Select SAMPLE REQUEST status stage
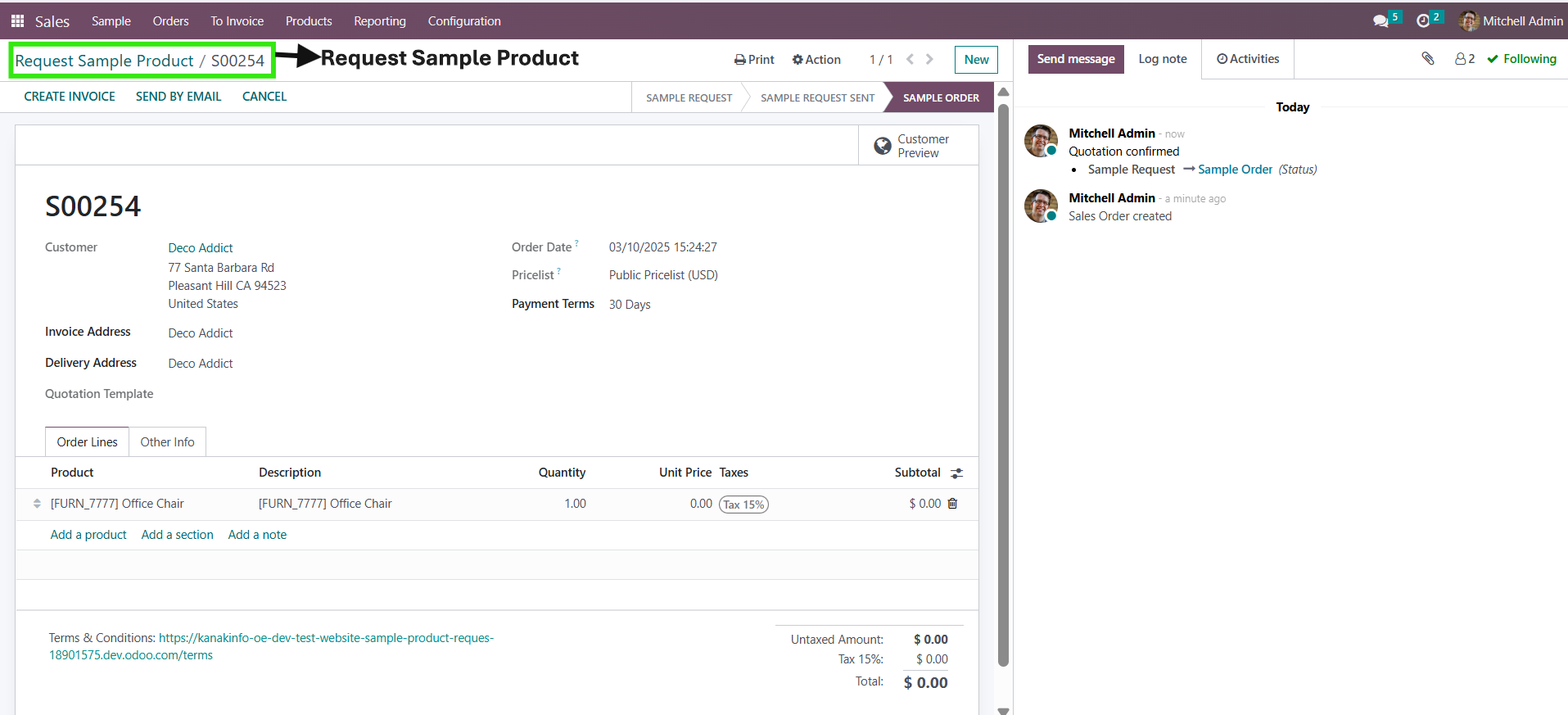 click(689, 97)
